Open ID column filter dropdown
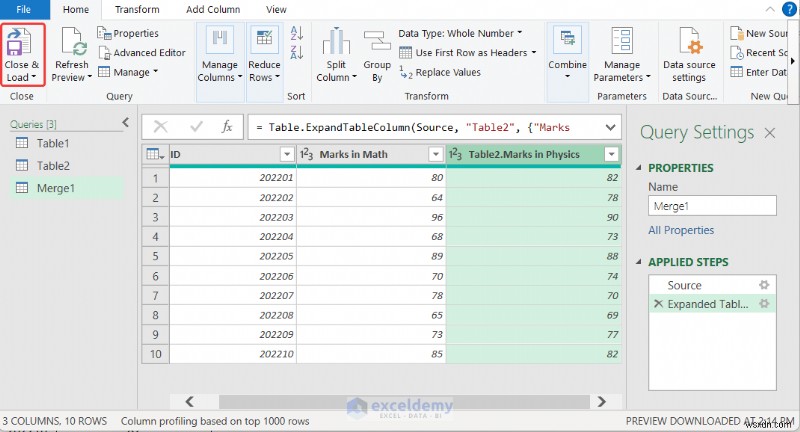Image resolution: width=800 pixels, height=432 pixels. tap(287, 154)
